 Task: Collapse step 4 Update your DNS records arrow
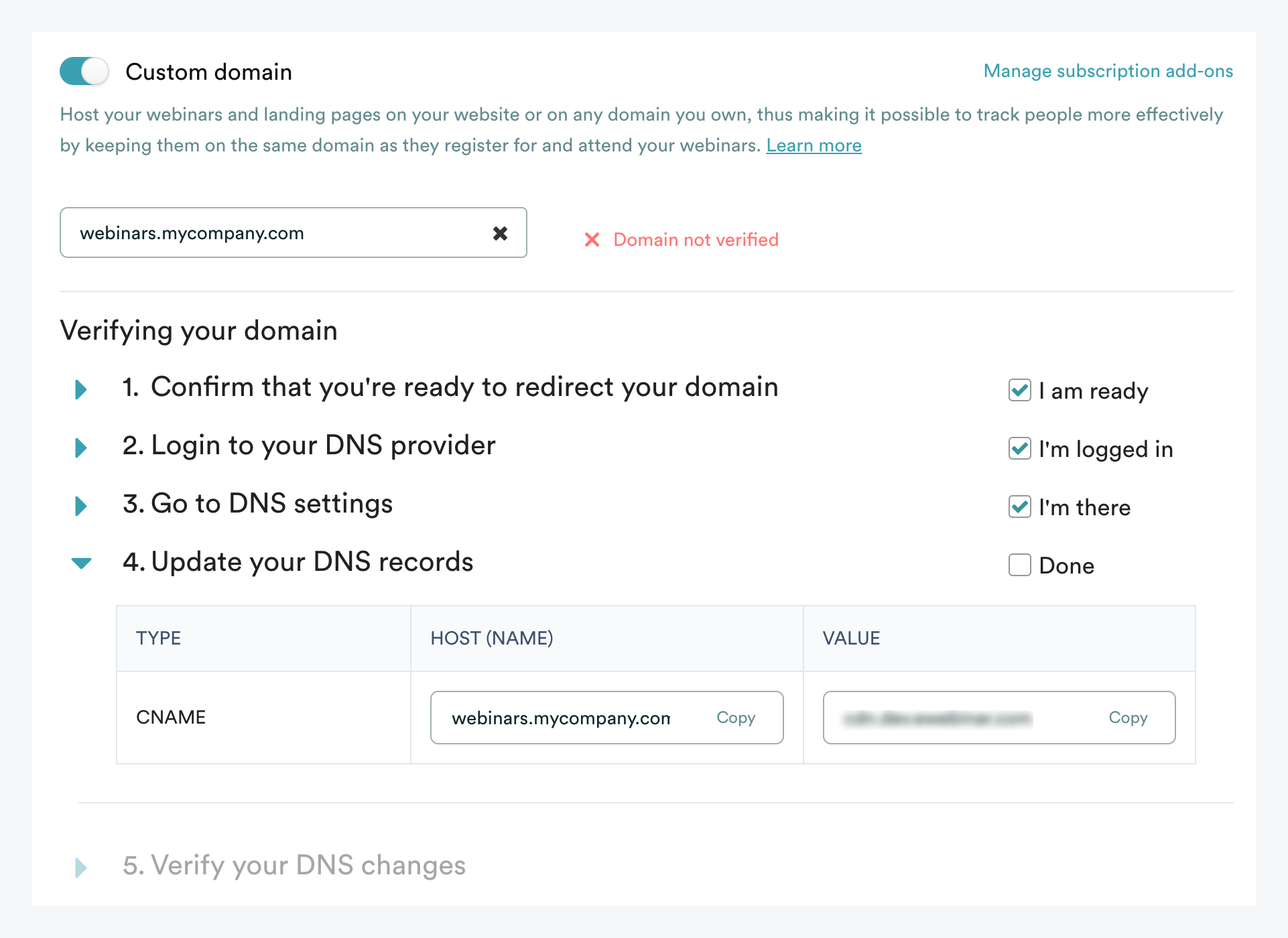pyautogui.click(x=81, y=563)
